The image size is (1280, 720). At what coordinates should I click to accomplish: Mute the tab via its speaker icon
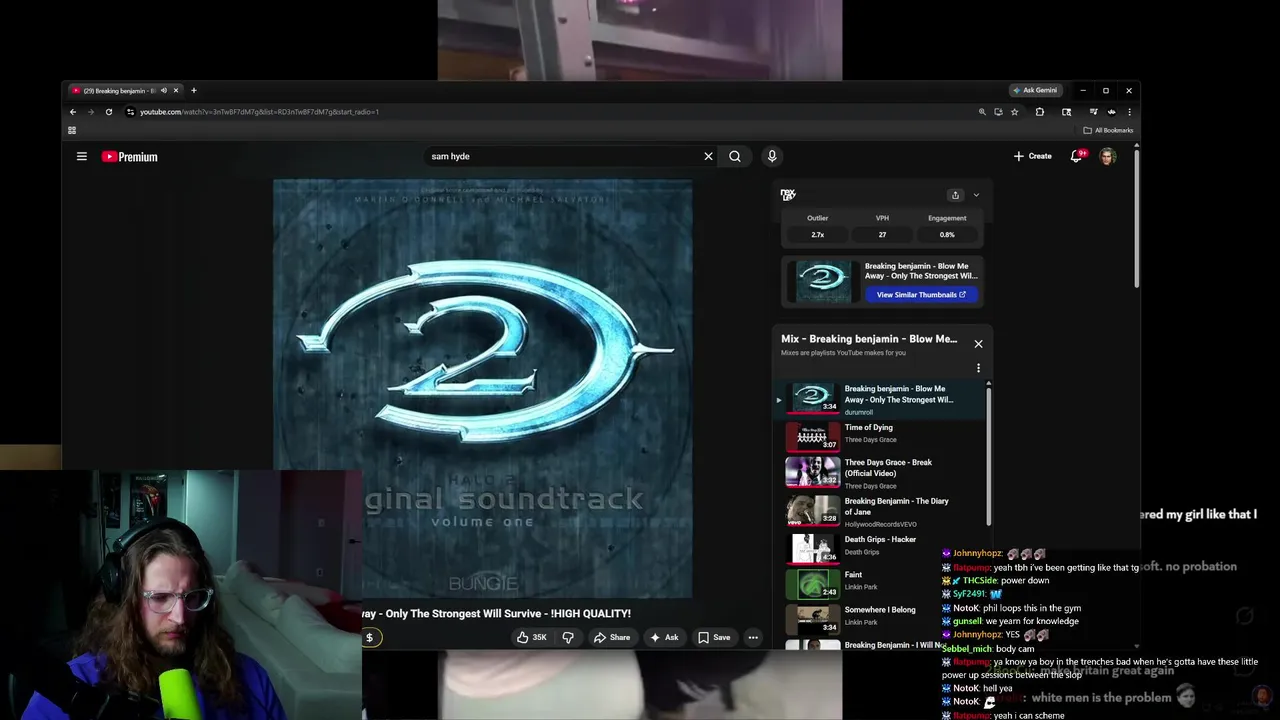coord(164,91)
